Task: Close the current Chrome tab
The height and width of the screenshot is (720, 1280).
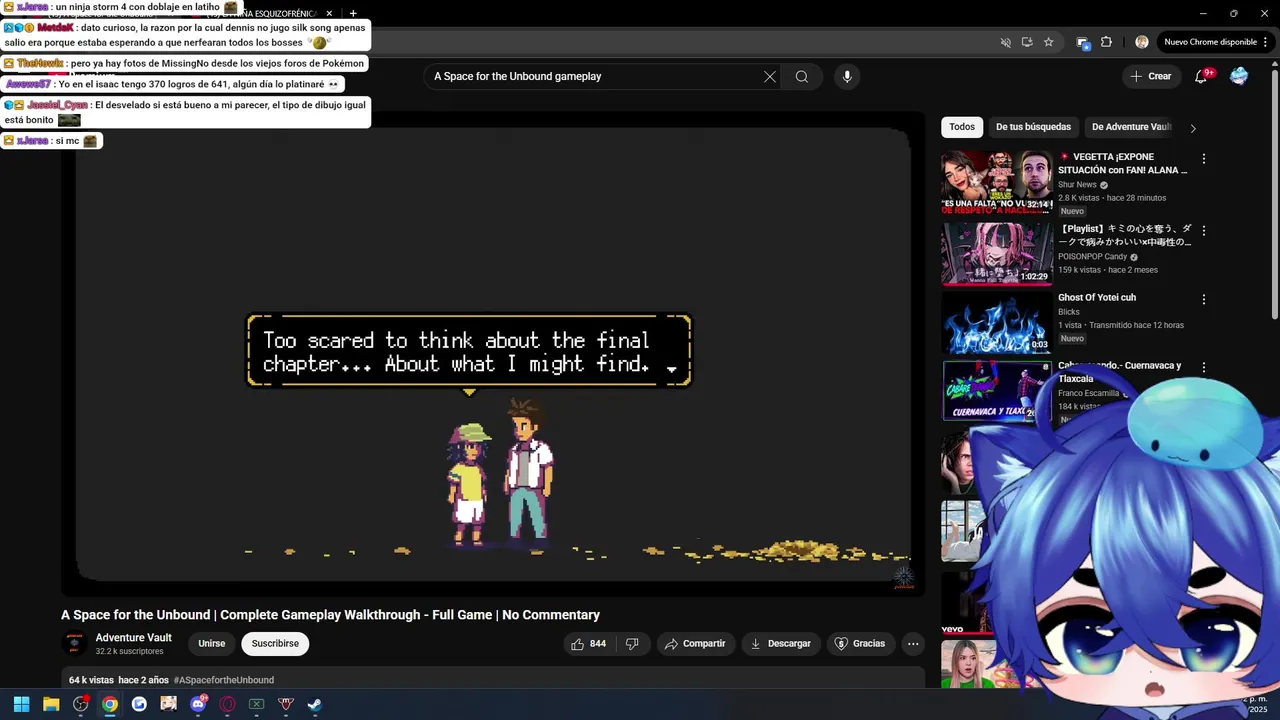Action: (329, 13)
